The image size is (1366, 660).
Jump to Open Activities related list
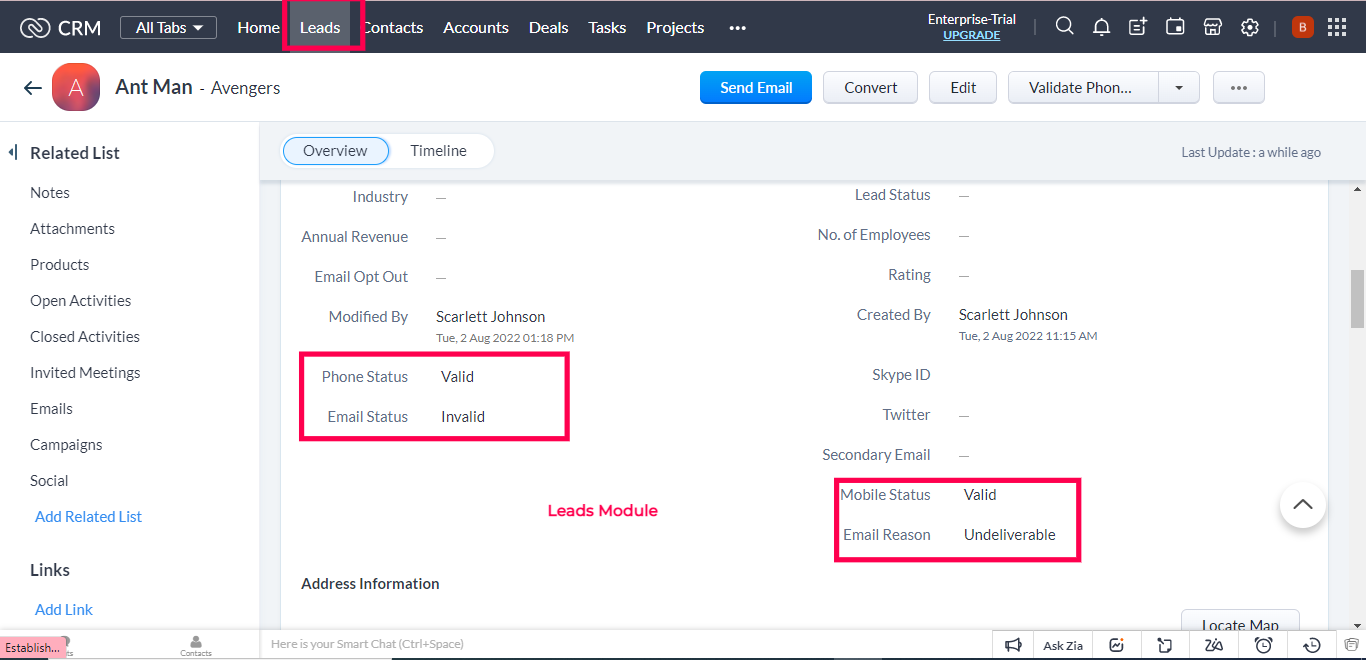[x=81, y=301]
